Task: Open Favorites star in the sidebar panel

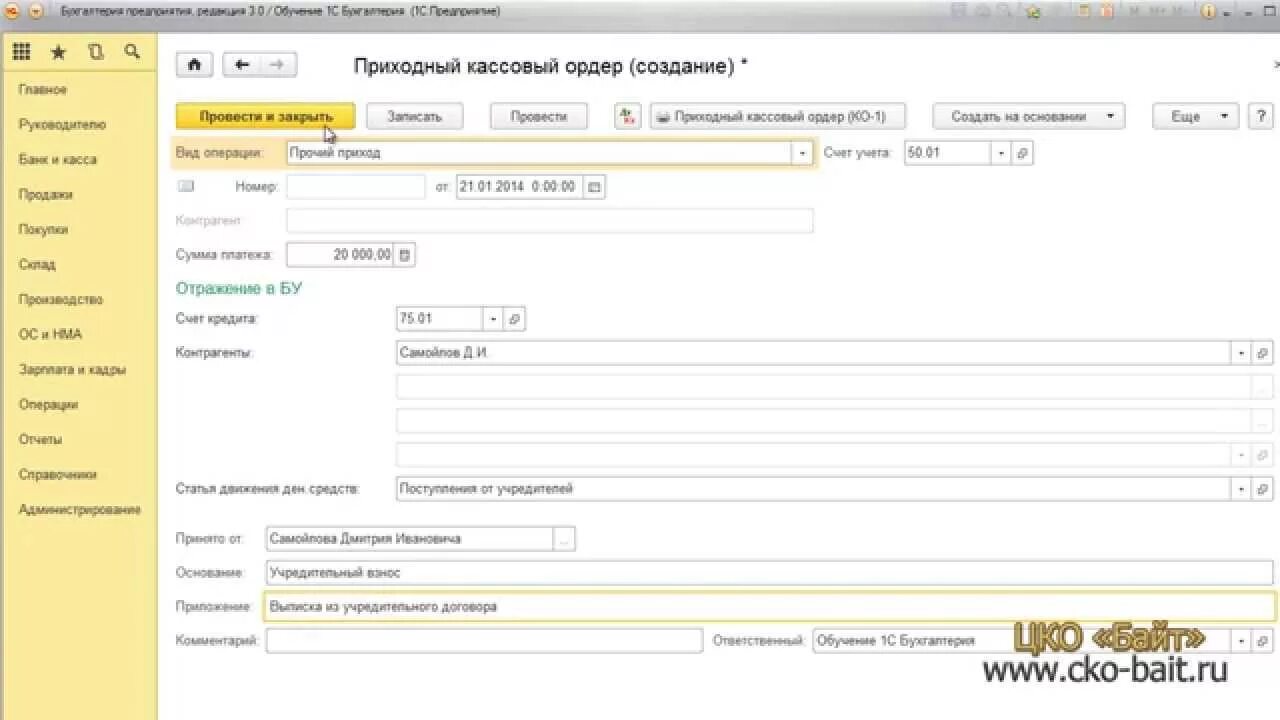Action: [x=58, y=52]
